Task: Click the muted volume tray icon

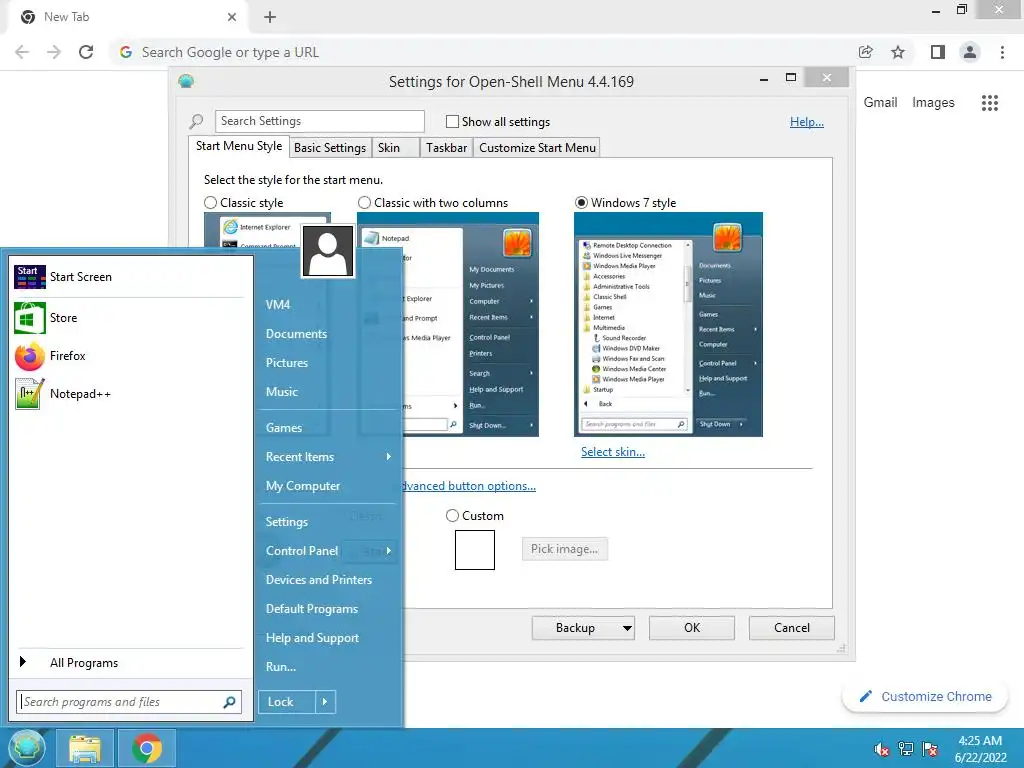Action: pos(881,749)
